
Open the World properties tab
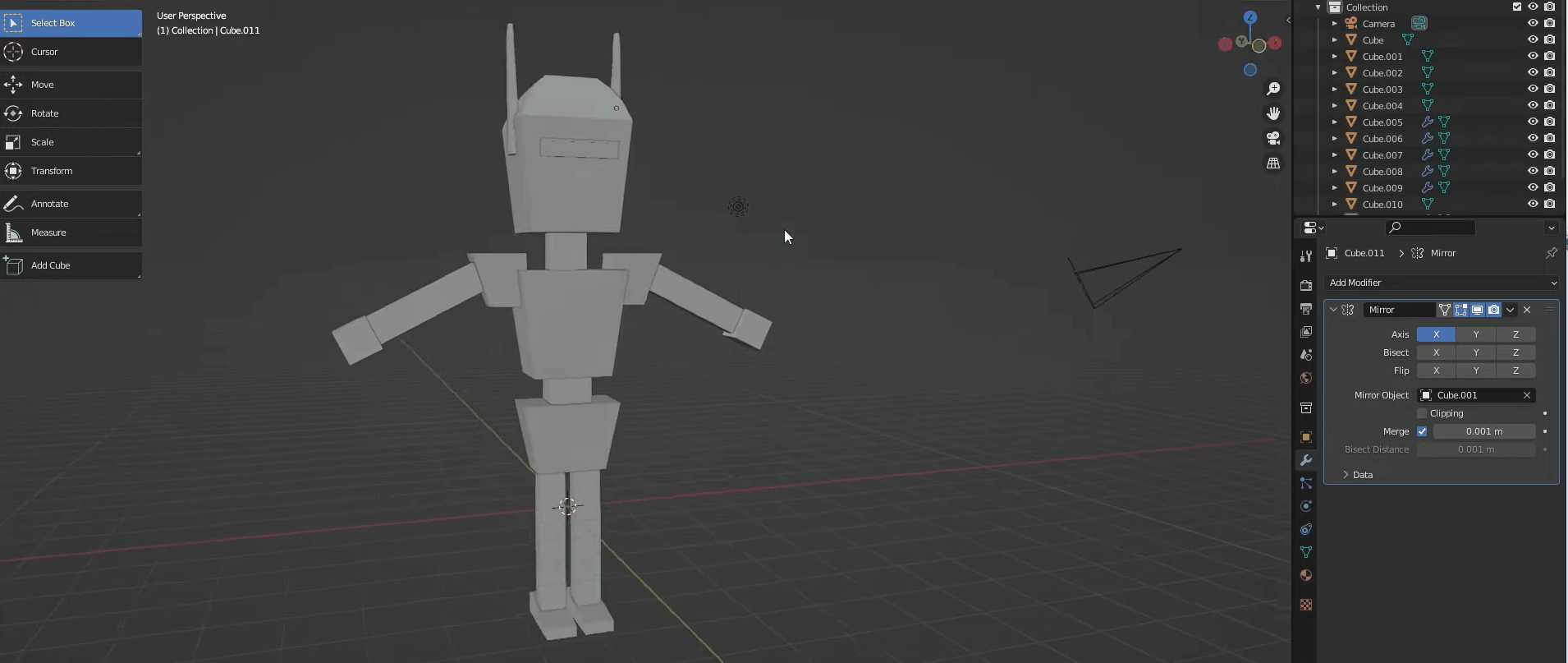[x=1306, y=378]
